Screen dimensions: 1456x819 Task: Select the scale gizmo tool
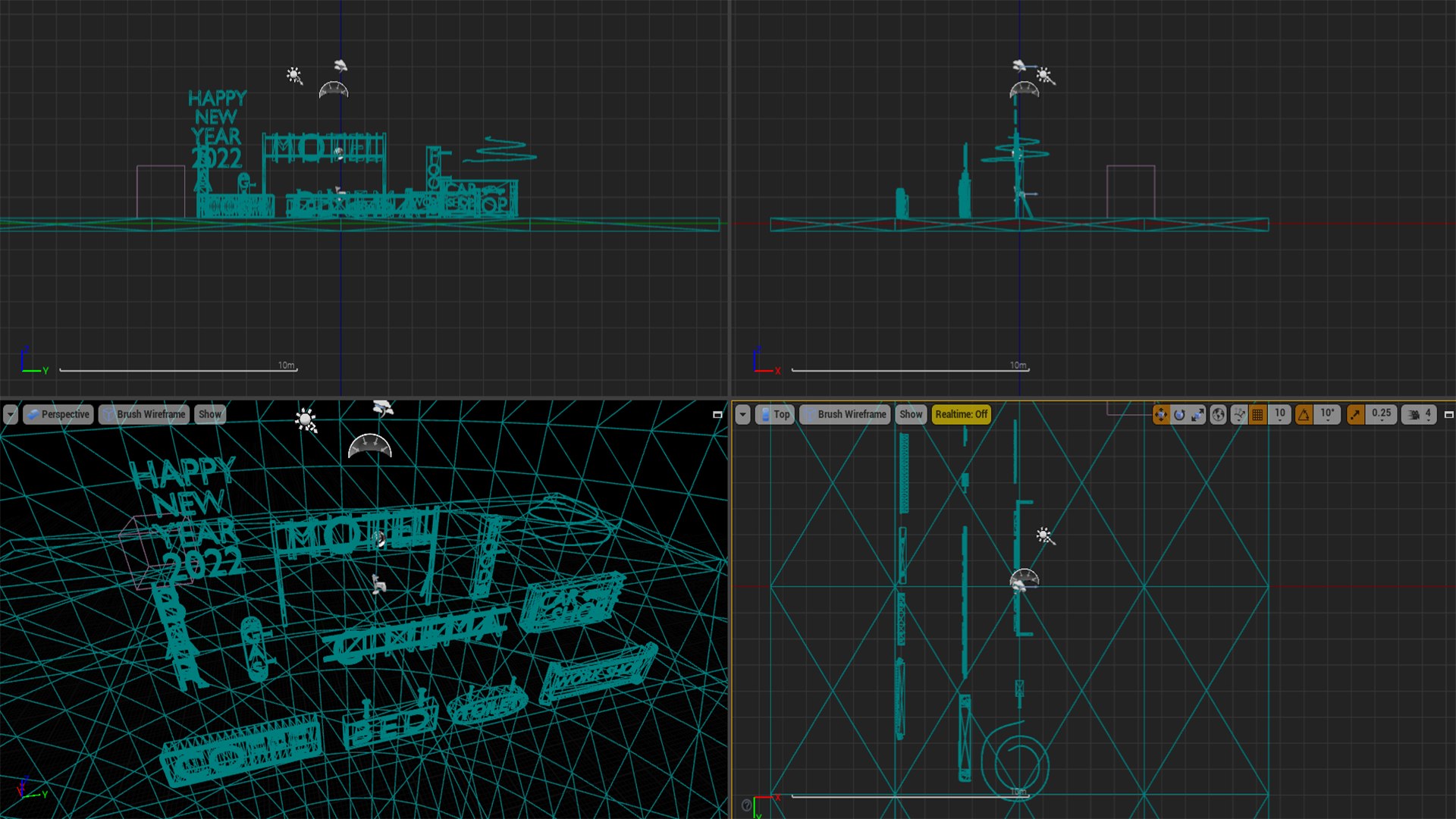1197,414
